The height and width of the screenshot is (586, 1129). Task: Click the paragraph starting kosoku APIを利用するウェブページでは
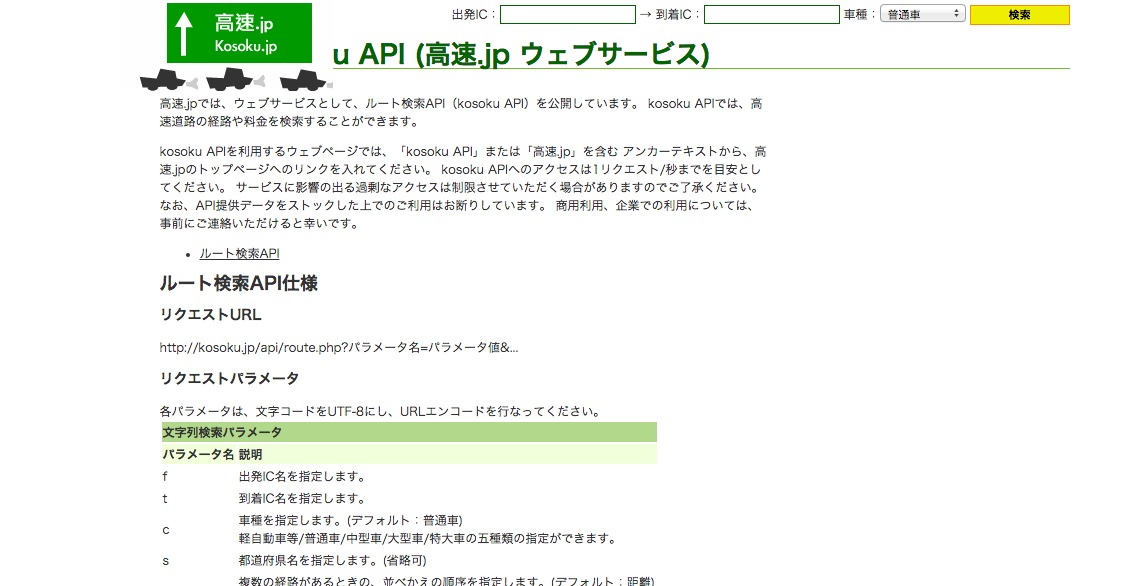point(464,187)
